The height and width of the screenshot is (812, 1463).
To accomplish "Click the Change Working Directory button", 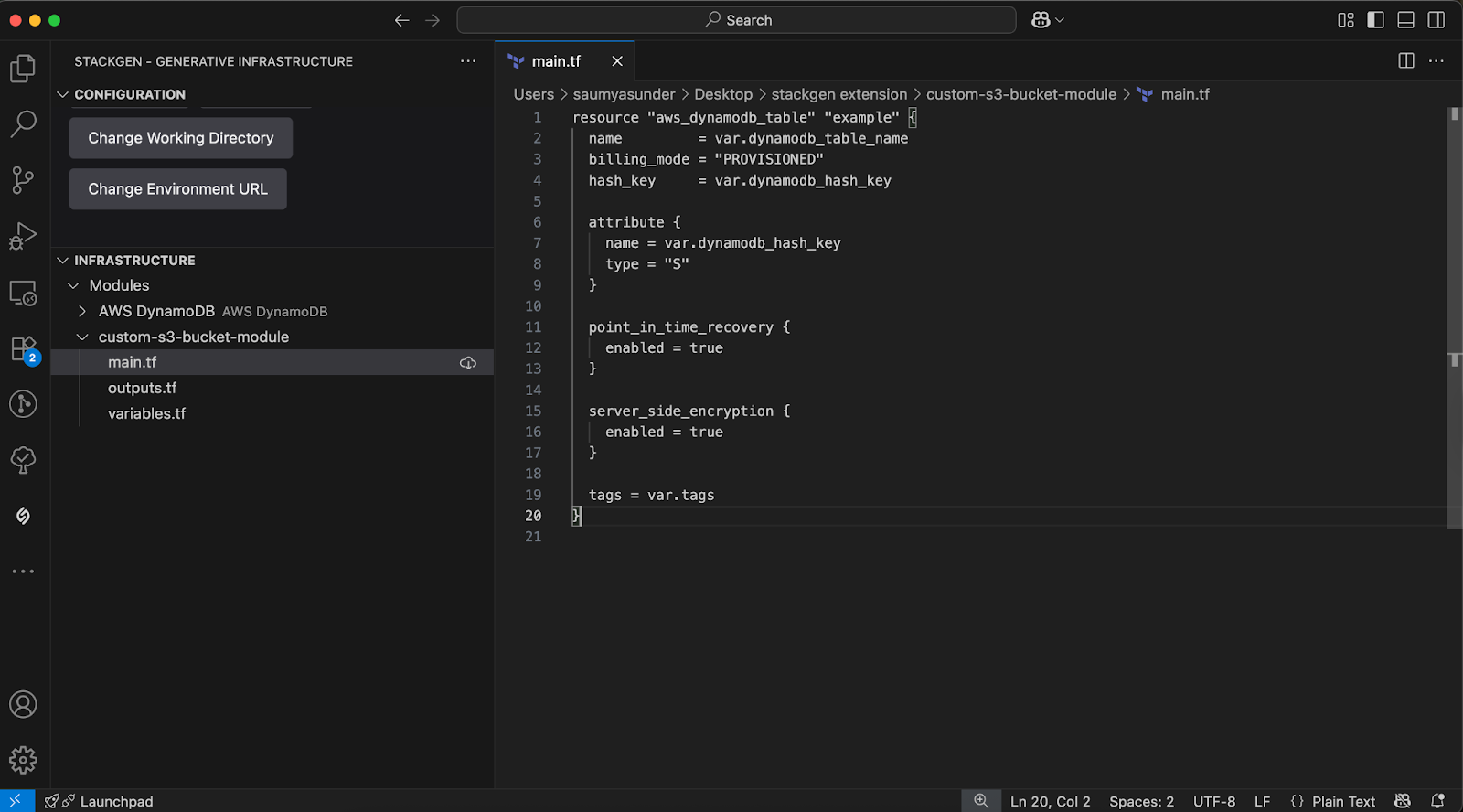I will 181,138.
